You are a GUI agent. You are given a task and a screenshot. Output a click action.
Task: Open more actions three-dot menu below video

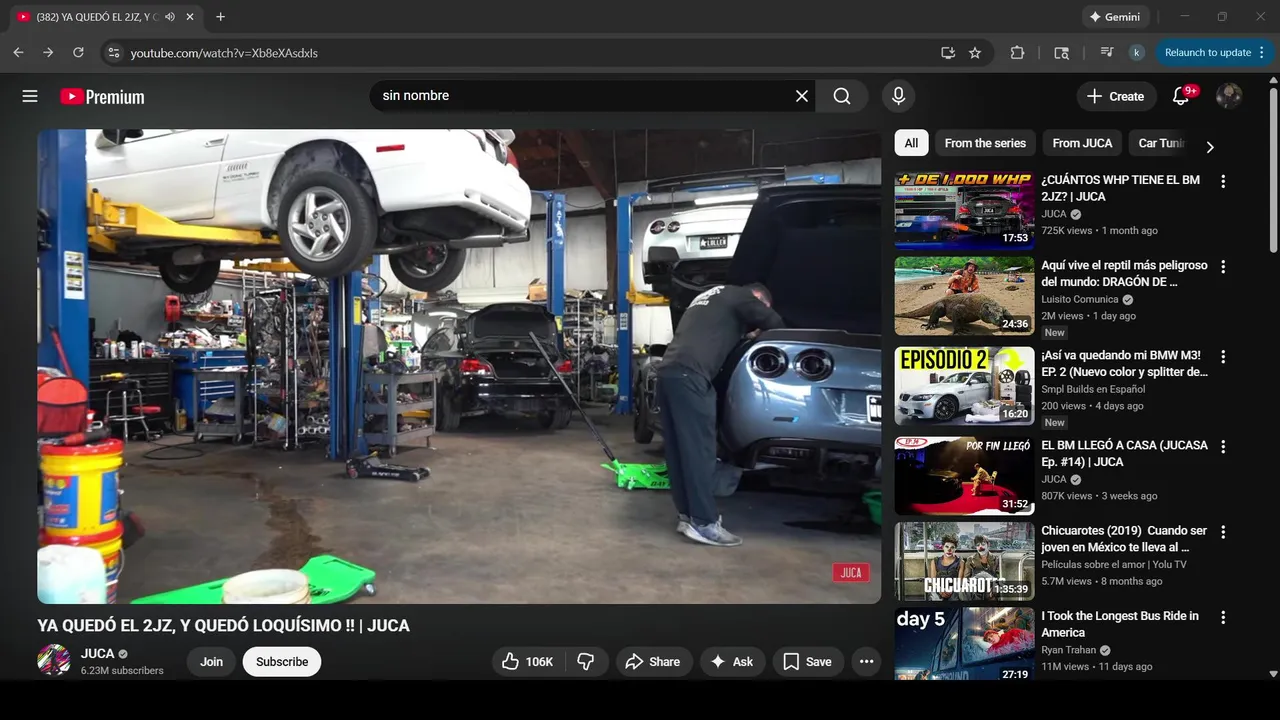866,662
